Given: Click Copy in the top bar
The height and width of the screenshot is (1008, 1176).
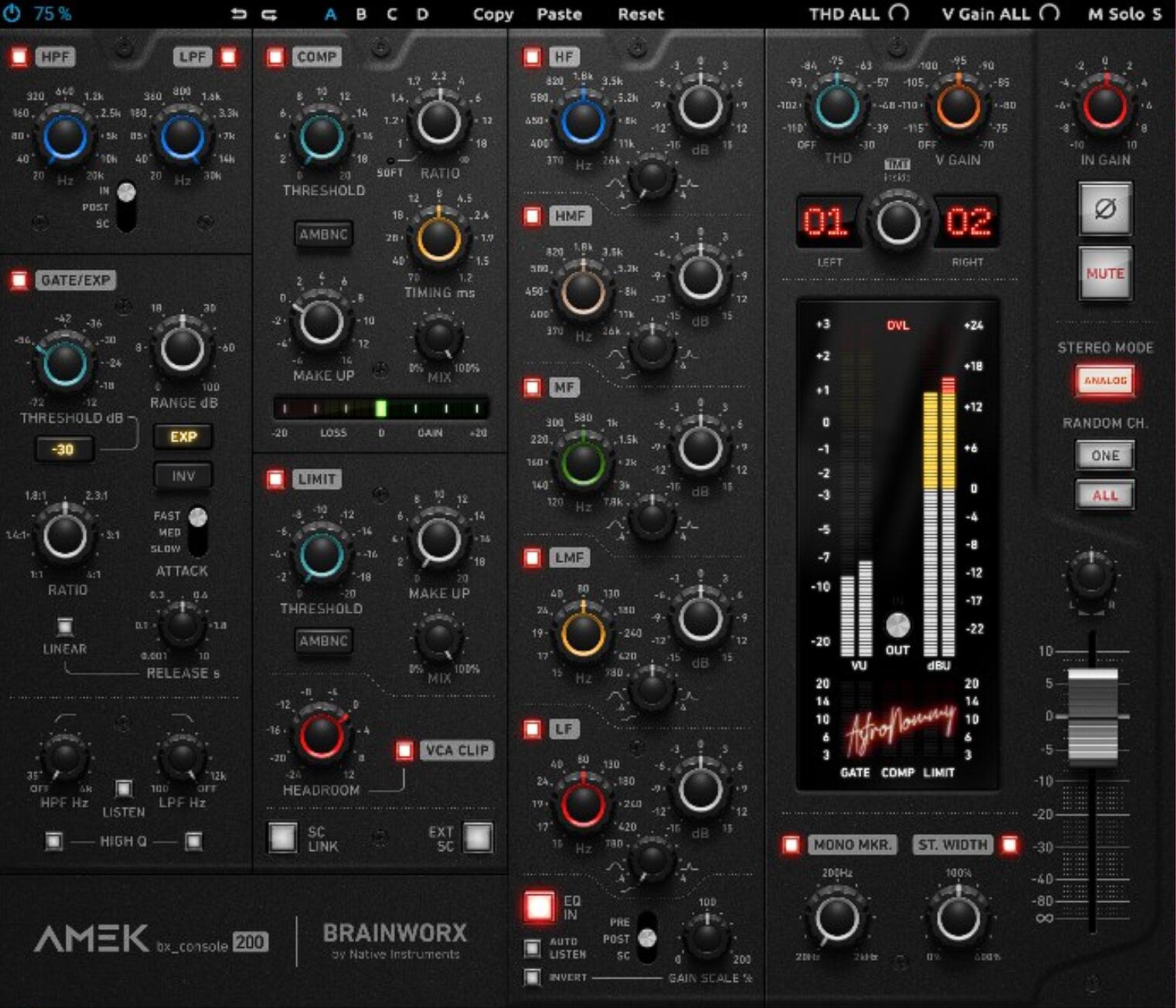Looking at the screenshot, I should click(x=493, y=14).
